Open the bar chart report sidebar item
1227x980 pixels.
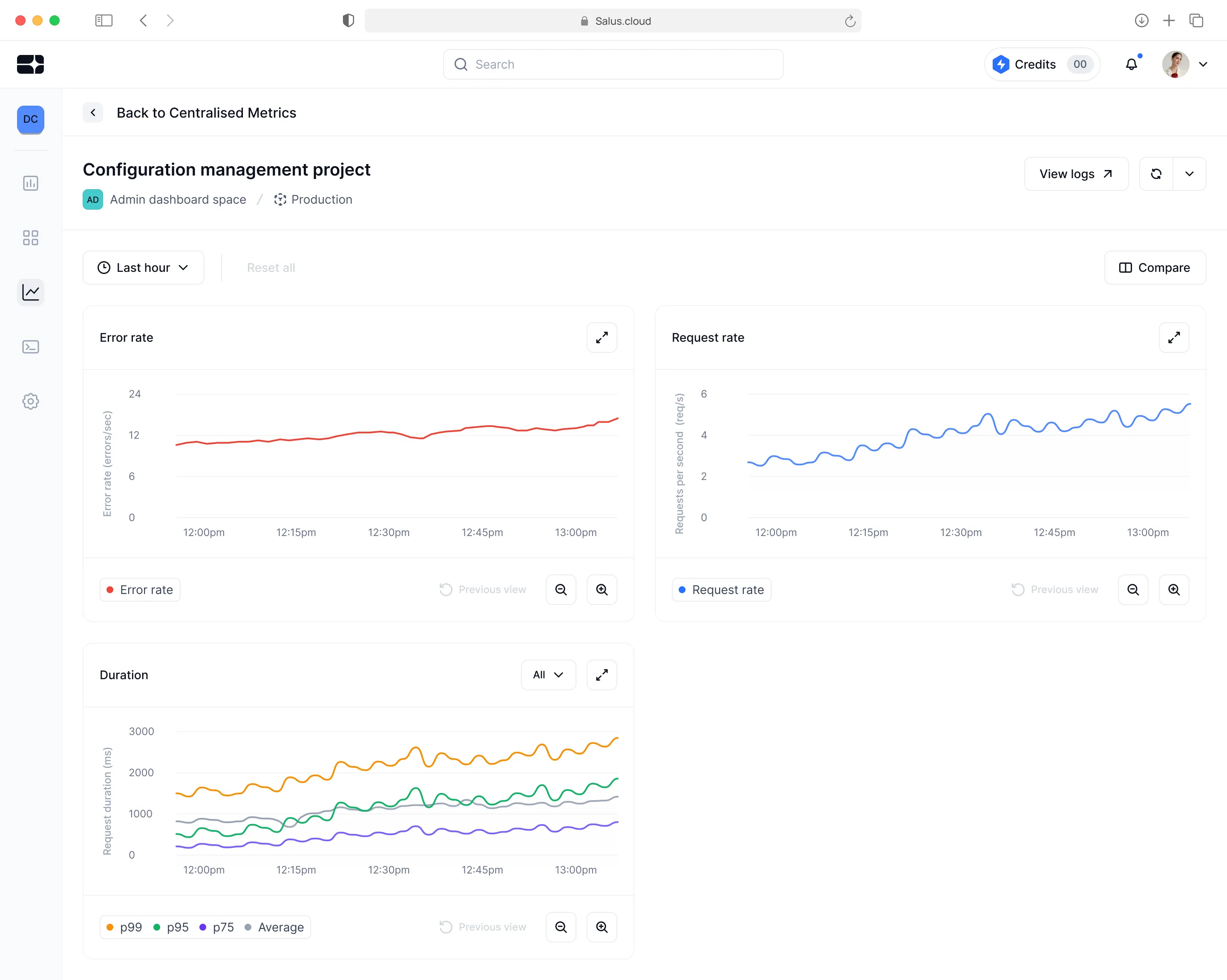point(31,183)
